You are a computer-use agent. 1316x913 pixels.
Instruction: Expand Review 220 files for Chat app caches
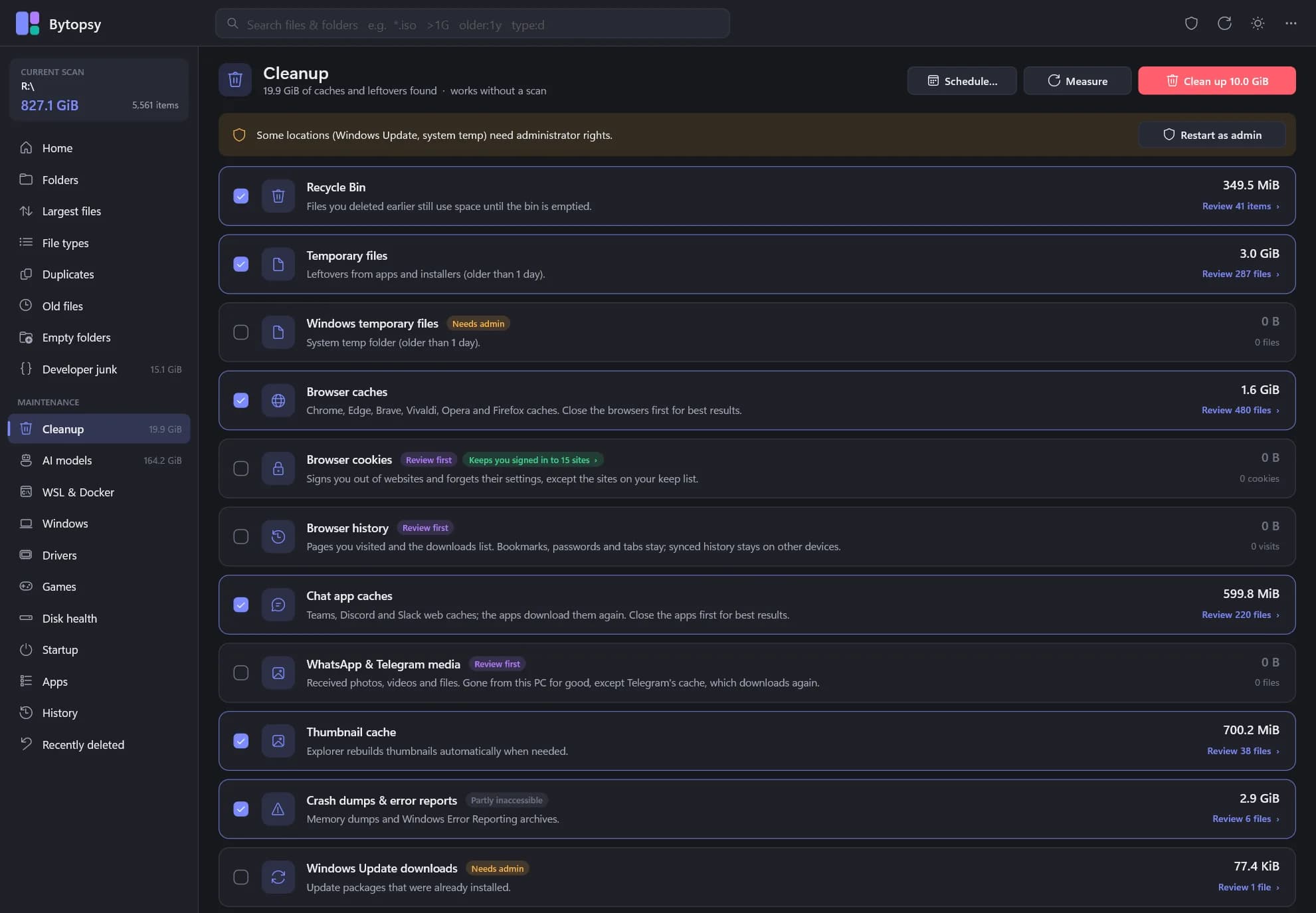click(1240, 615)
